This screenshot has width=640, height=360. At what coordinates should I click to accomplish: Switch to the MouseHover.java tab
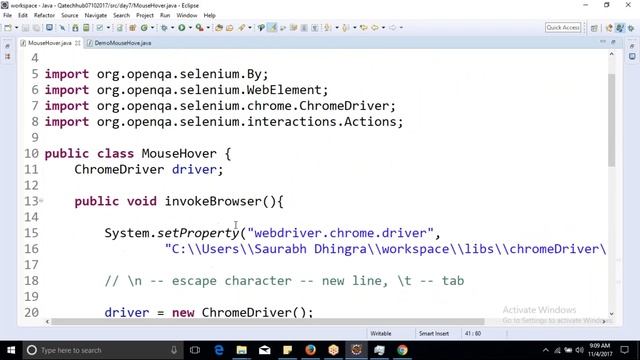click(49, 43)
